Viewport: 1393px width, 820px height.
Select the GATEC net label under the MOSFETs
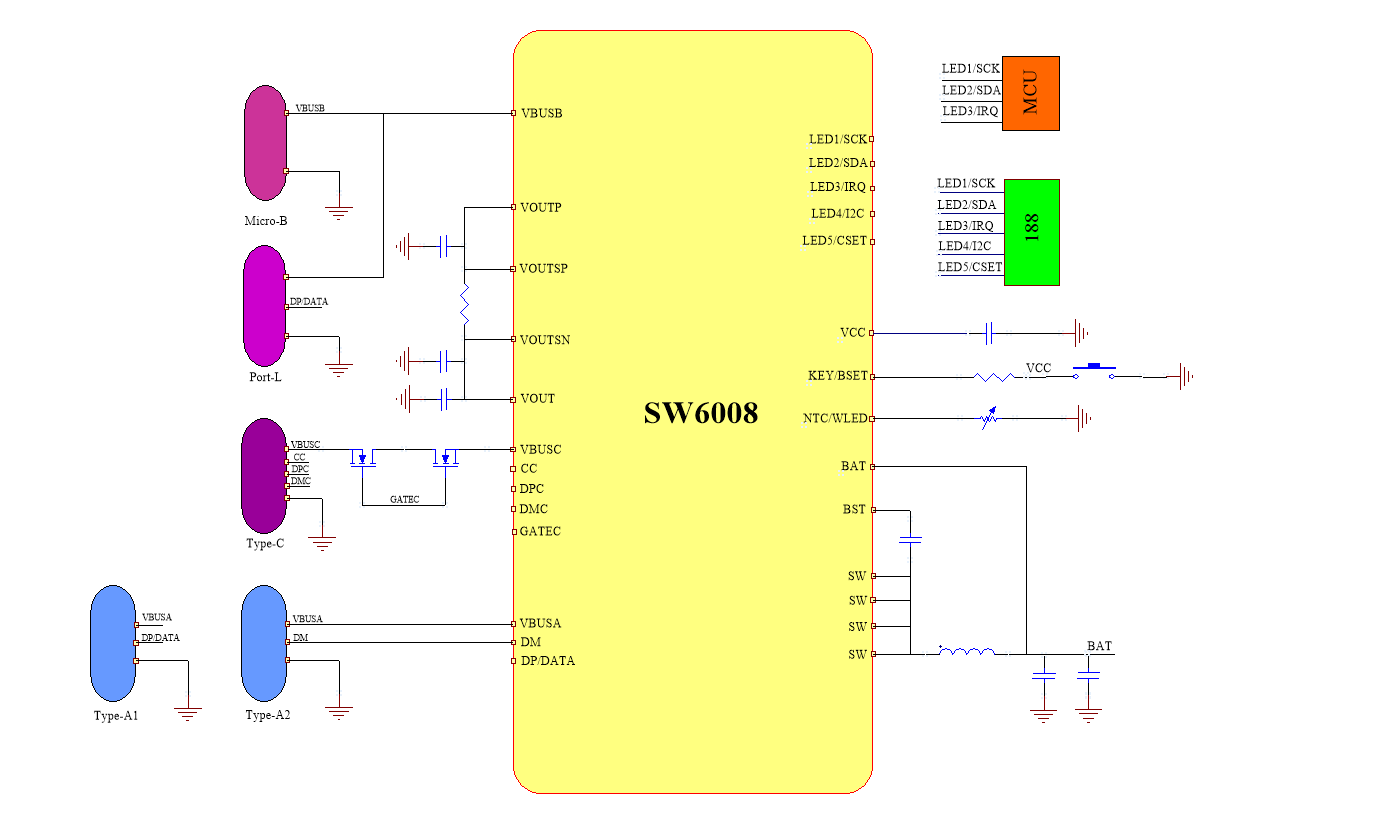tap(404, 498)
